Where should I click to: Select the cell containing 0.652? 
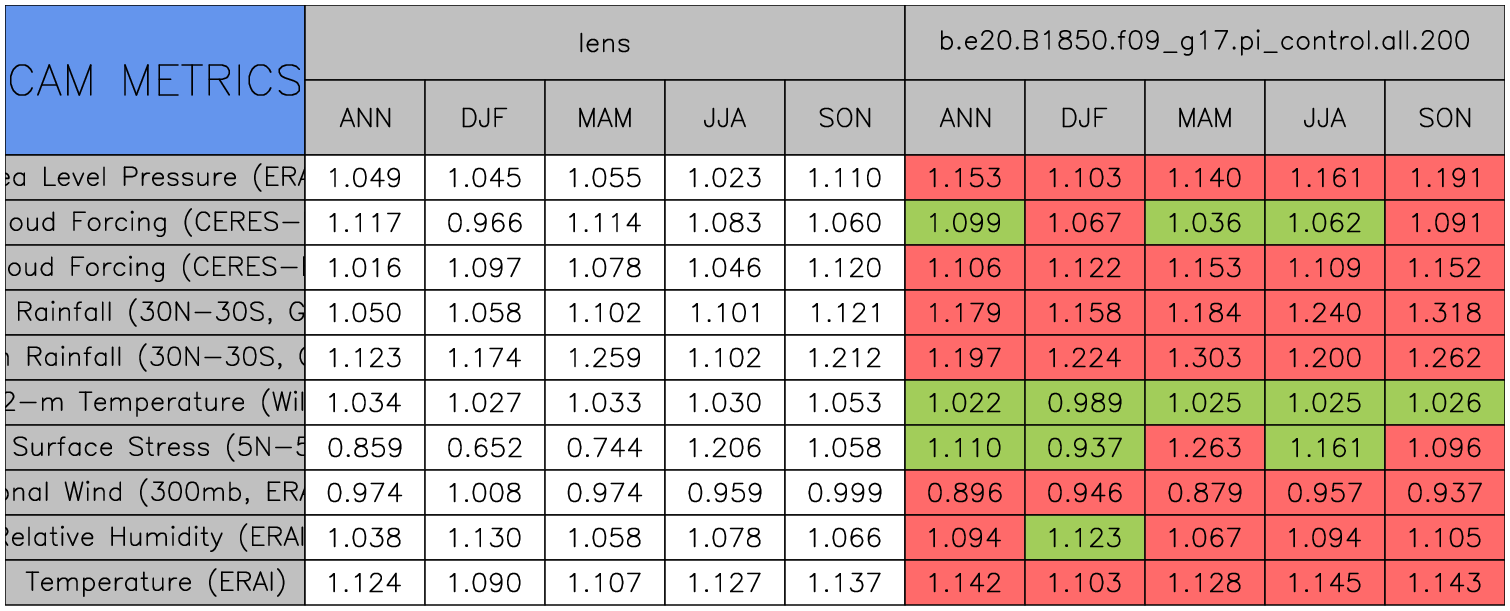[x=484, y=448]
